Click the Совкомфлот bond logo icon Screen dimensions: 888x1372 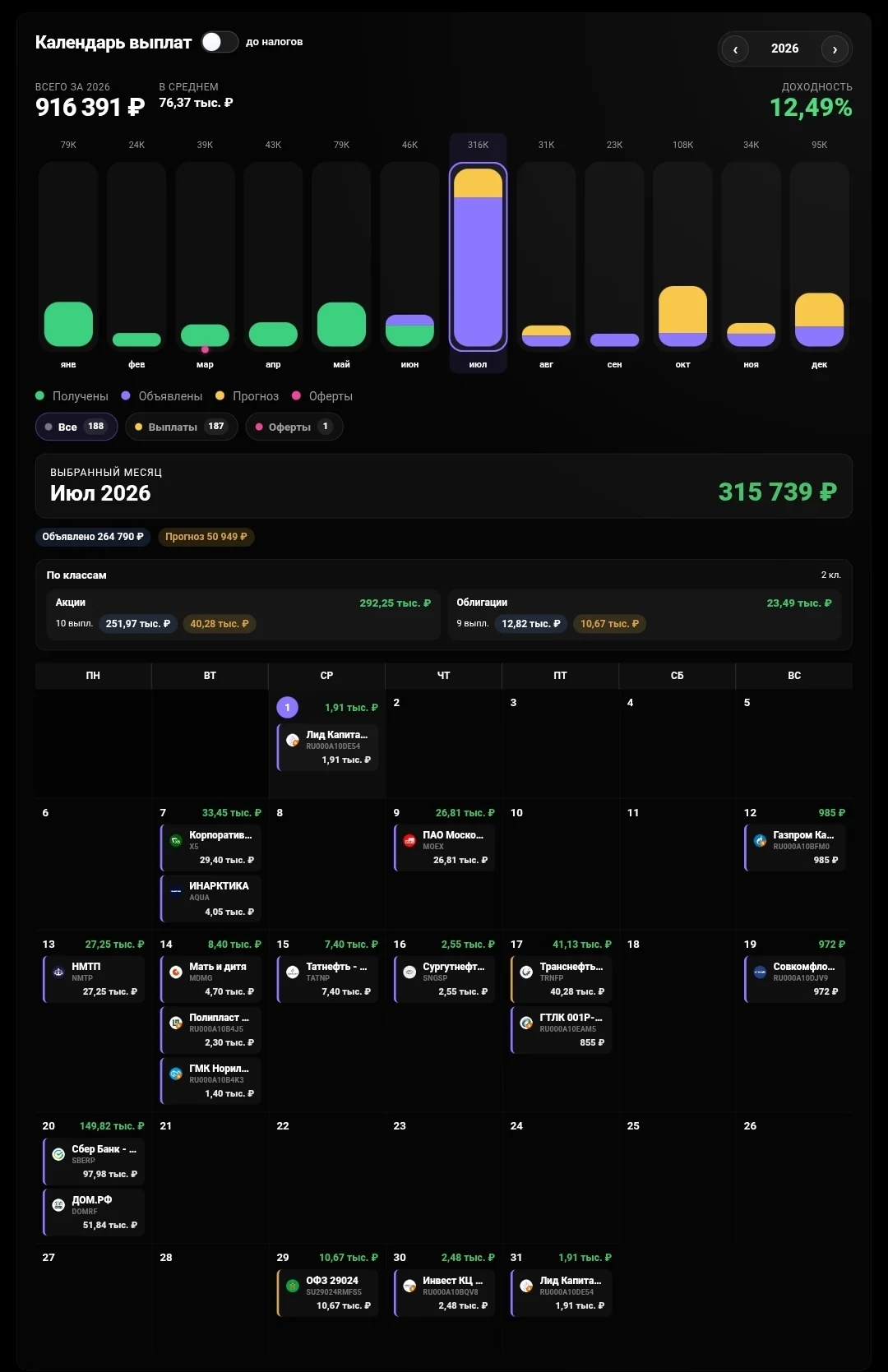(760, 972)
